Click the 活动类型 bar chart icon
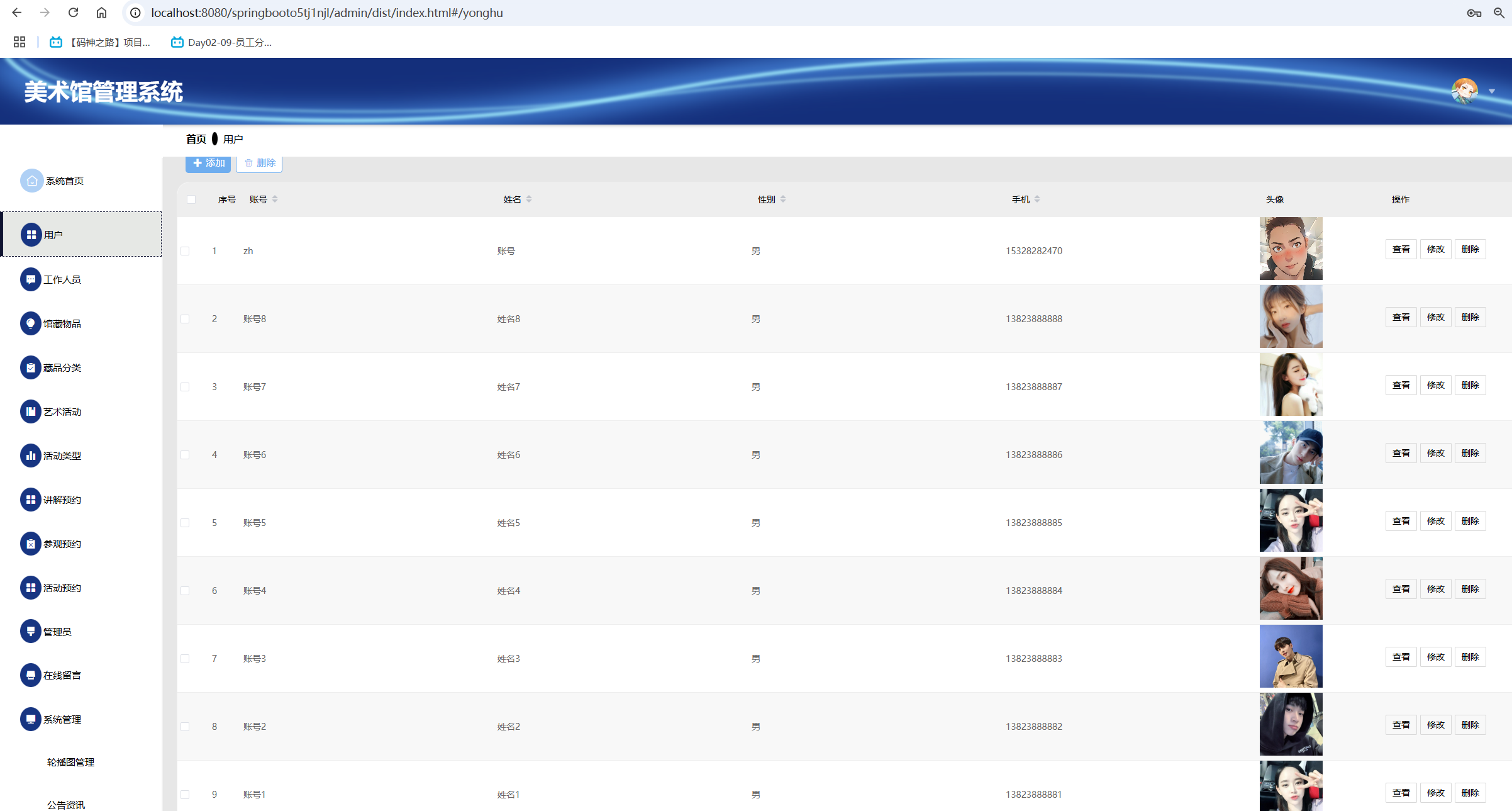The height and width of the screenshot is (811, 1512). tap(30, 456)
